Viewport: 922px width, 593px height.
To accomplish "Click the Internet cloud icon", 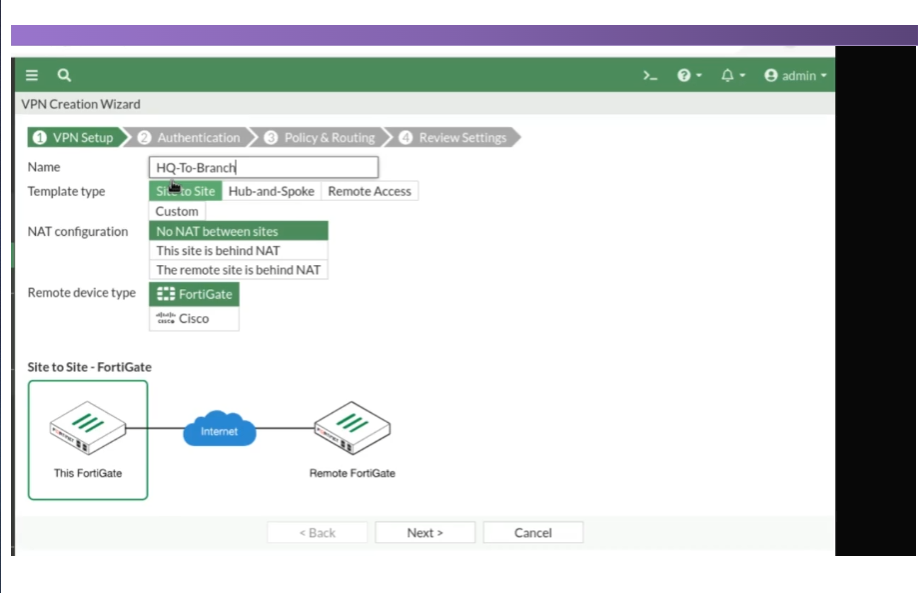I will point(219,429).
